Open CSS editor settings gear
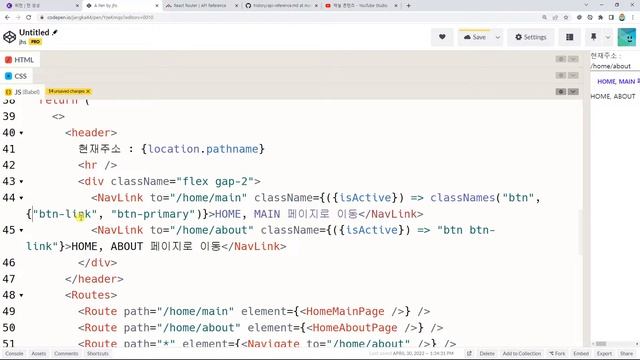The image size is (640, 360). click(561, 76)
